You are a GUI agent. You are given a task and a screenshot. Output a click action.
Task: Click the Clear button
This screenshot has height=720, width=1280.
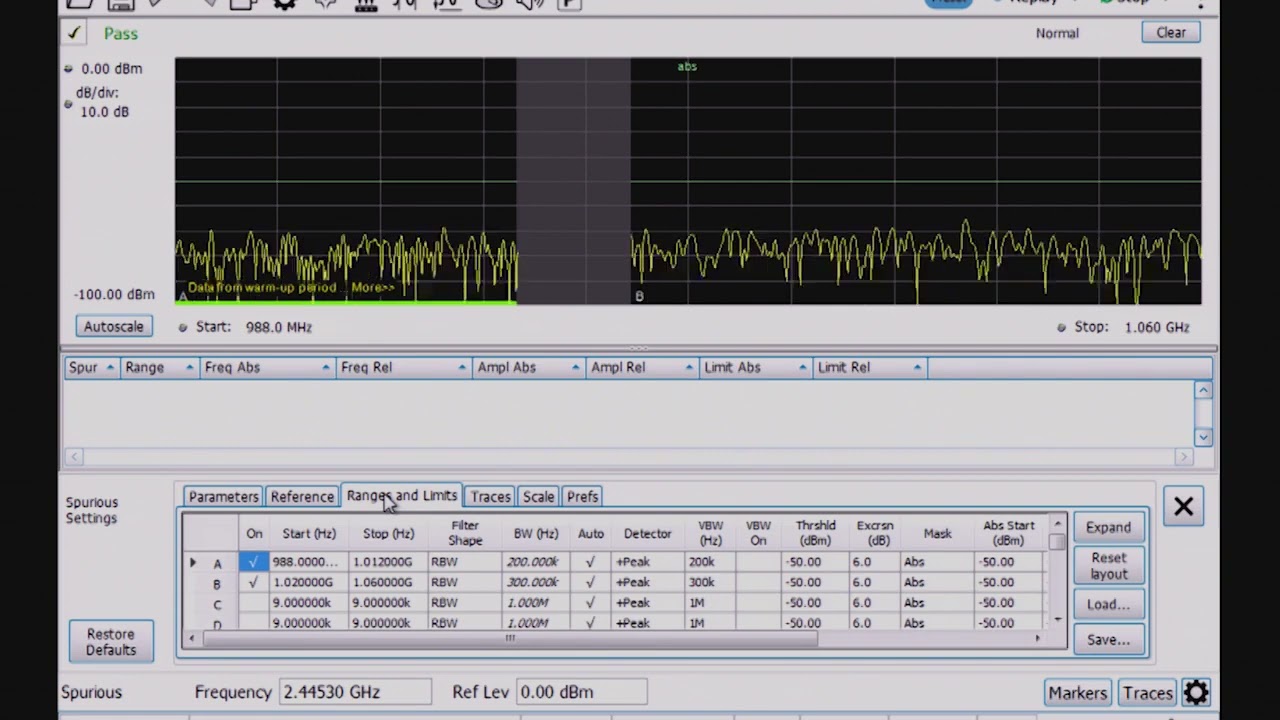pos(1171,33)
